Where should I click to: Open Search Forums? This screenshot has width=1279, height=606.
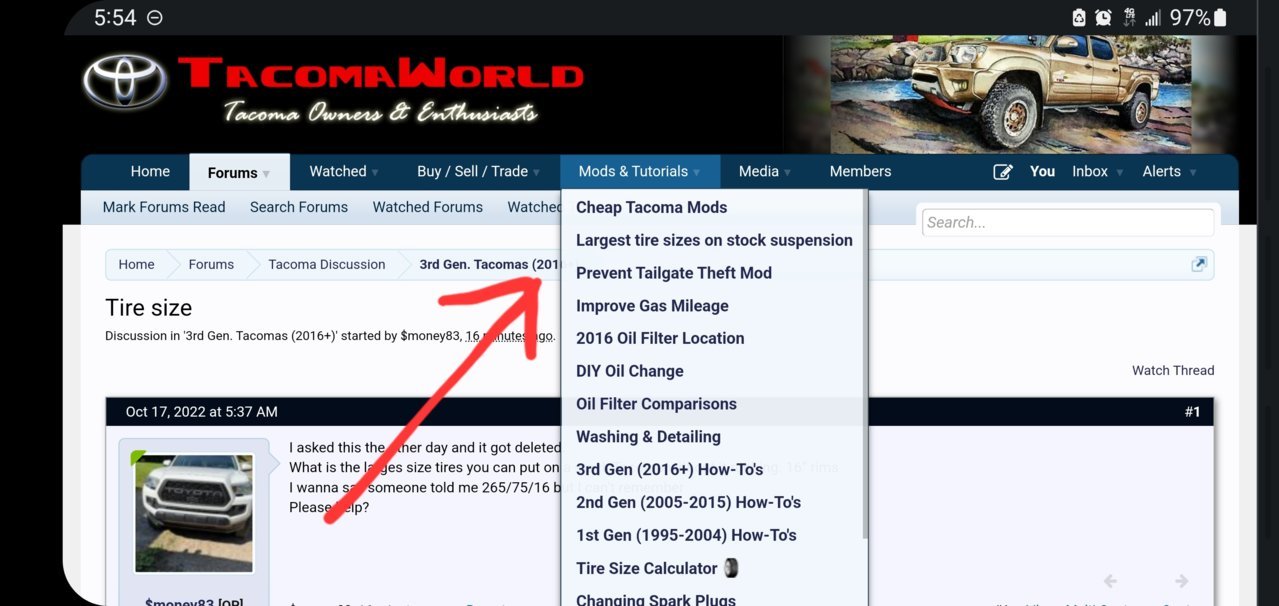pos(299,207)
